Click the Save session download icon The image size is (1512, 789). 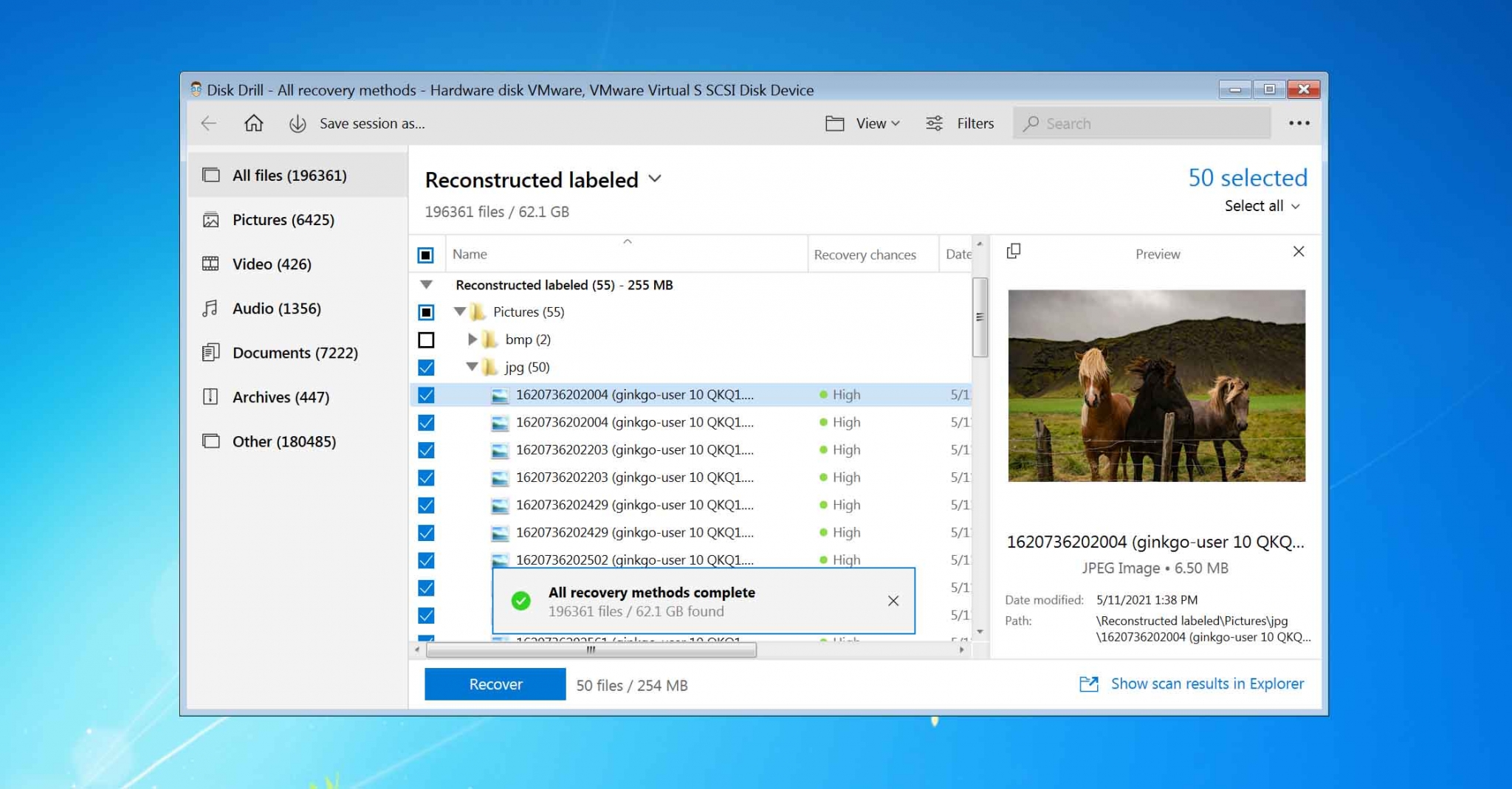click(x=298, y=123)
